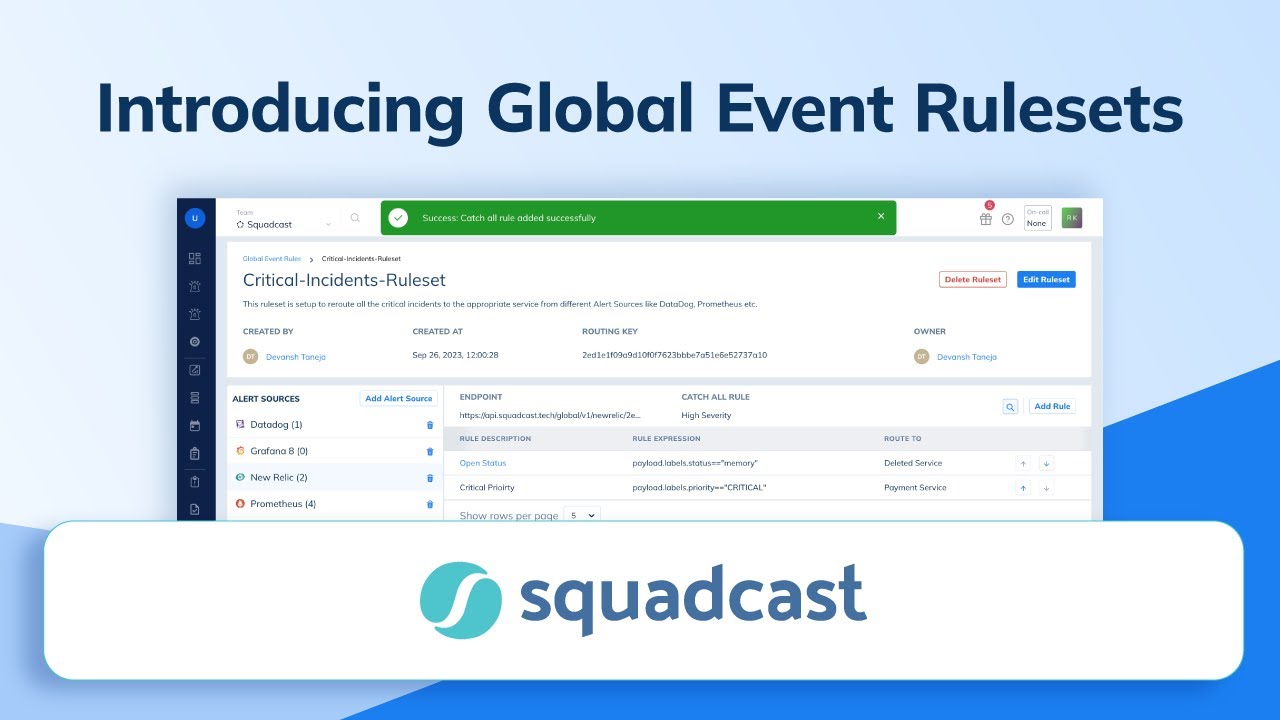Move the Critical Prioirty rule up

coord(1023,488)
